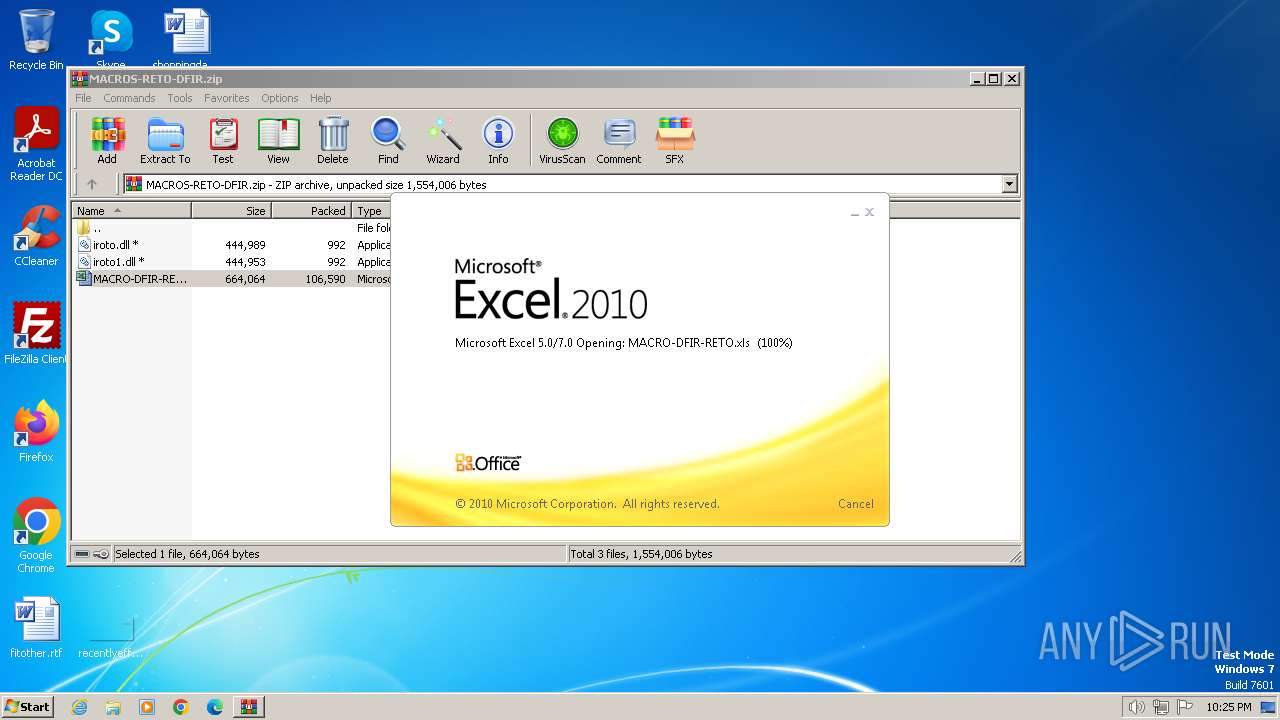
Task: Open Edge from the taskbar
Action: pyautogui.click(x=215, y=707)
